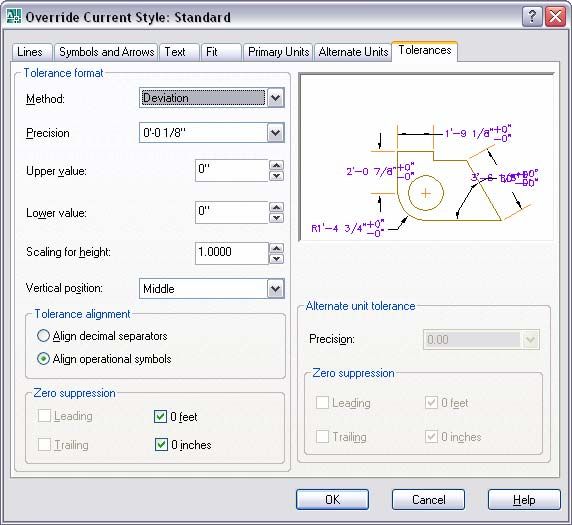Uncheck the 0 feet zero suppression checkbox
Screen dimensions: 572x525
(x=161, y=416)
